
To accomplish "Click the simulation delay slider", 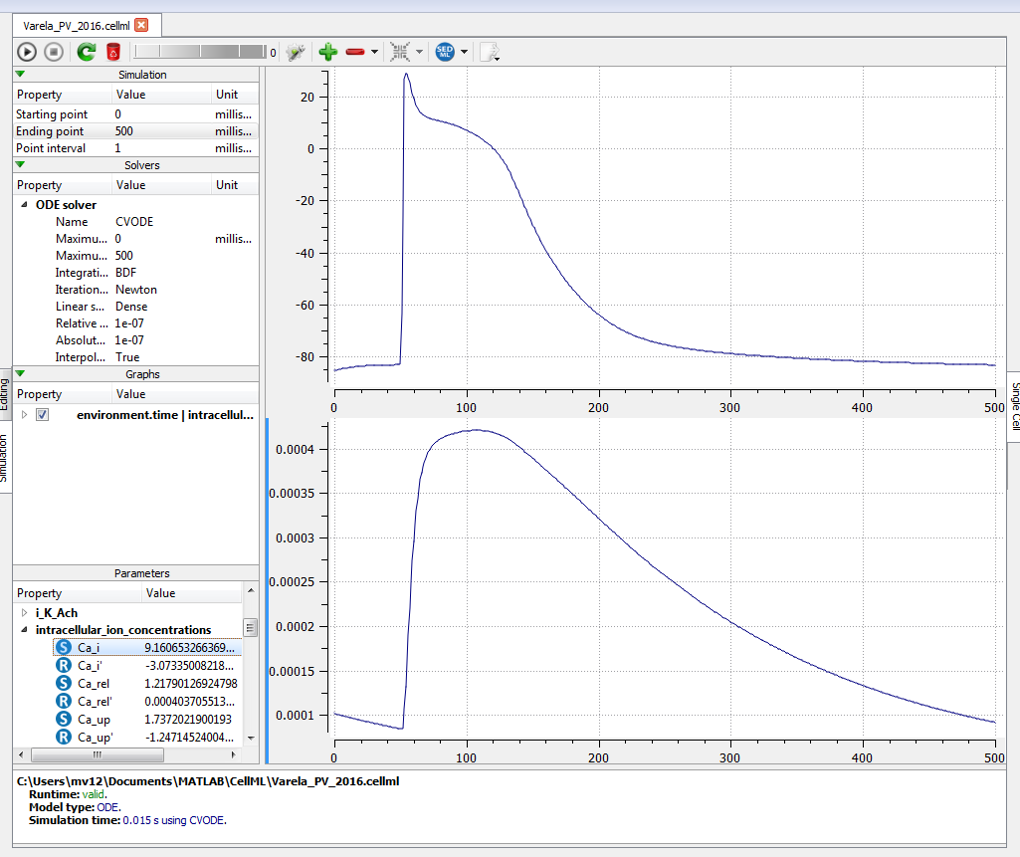I will [x=198, y=52].
